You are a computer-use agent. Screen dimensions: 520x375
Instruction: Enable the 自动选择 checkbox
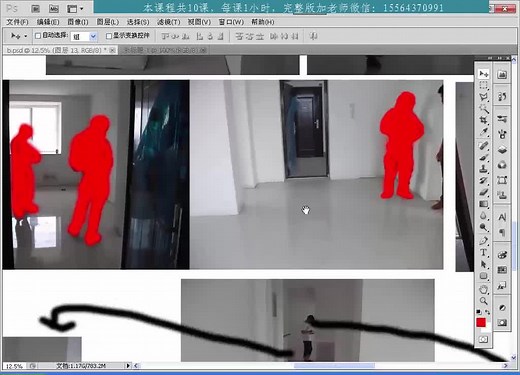(x=38, y=36)
